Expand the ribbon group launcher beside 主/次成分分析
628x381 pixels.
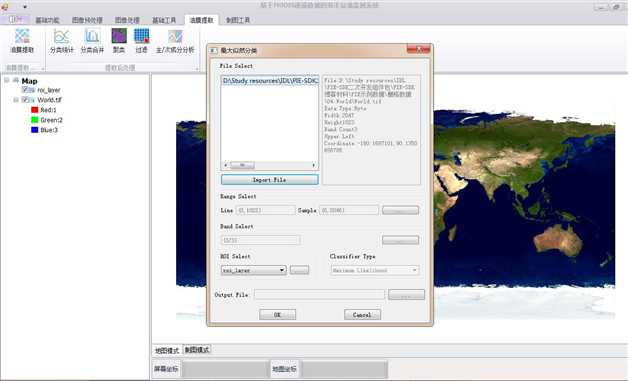(x=197, y=69)
